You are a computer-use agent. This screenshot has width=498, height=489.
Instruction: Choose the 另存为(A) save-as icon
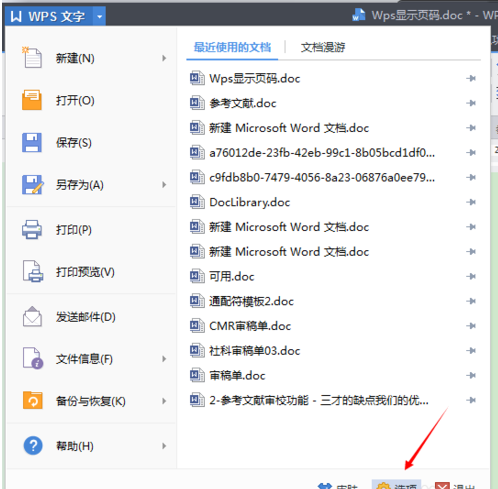coord(32,185)
